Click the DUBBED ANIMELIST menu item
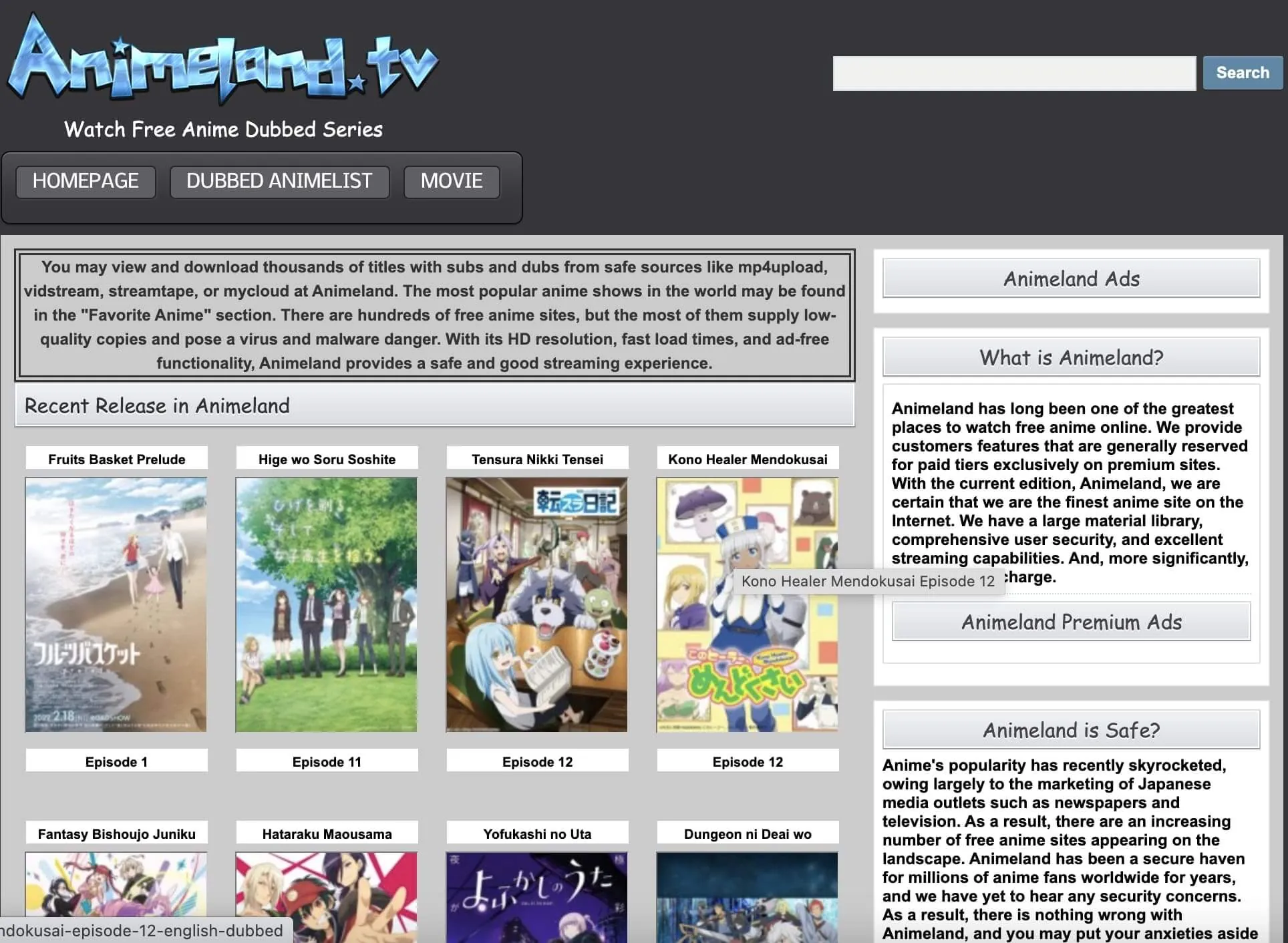The image size is (1288, 943). click(x=279, y=181)
